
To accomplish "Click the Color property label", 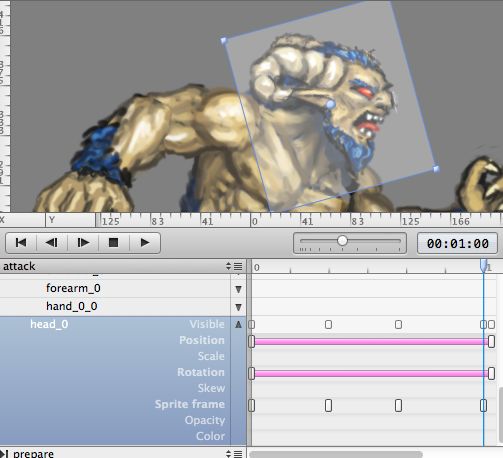I will point(210,436).
